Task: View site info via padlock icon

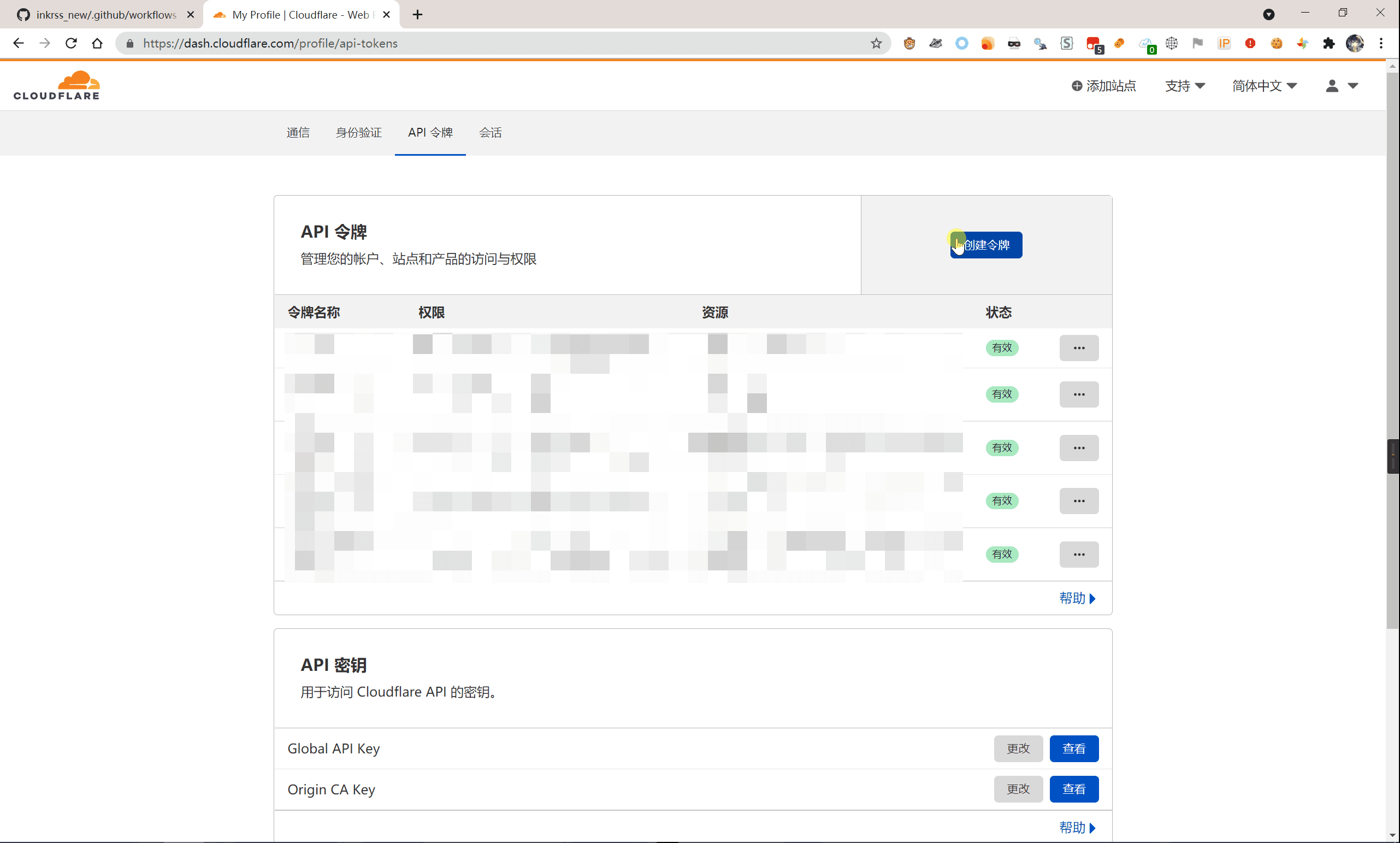Action: coord(130,43)
